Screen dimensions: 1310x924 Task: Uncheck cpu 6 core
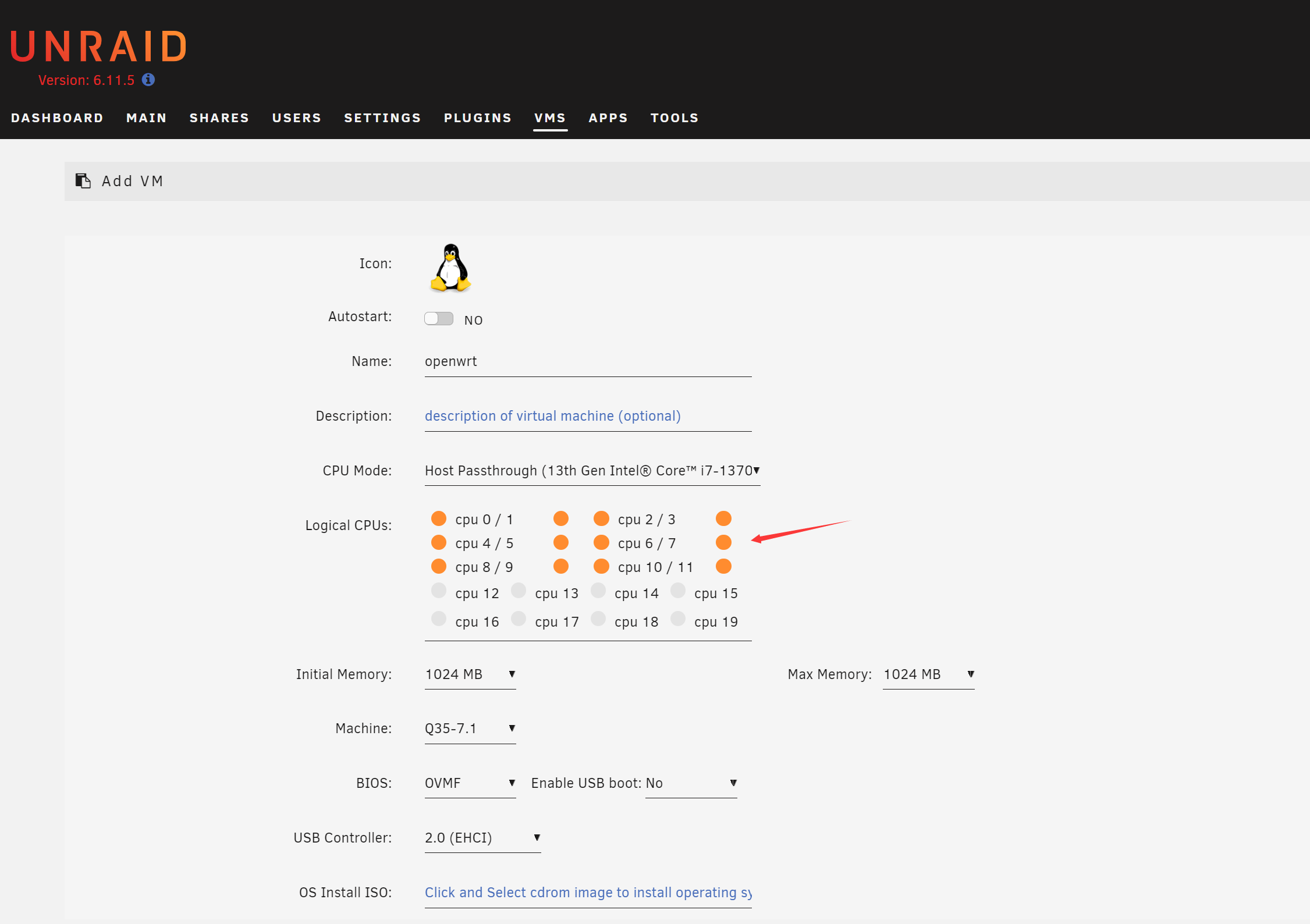(x=601, y=542)
